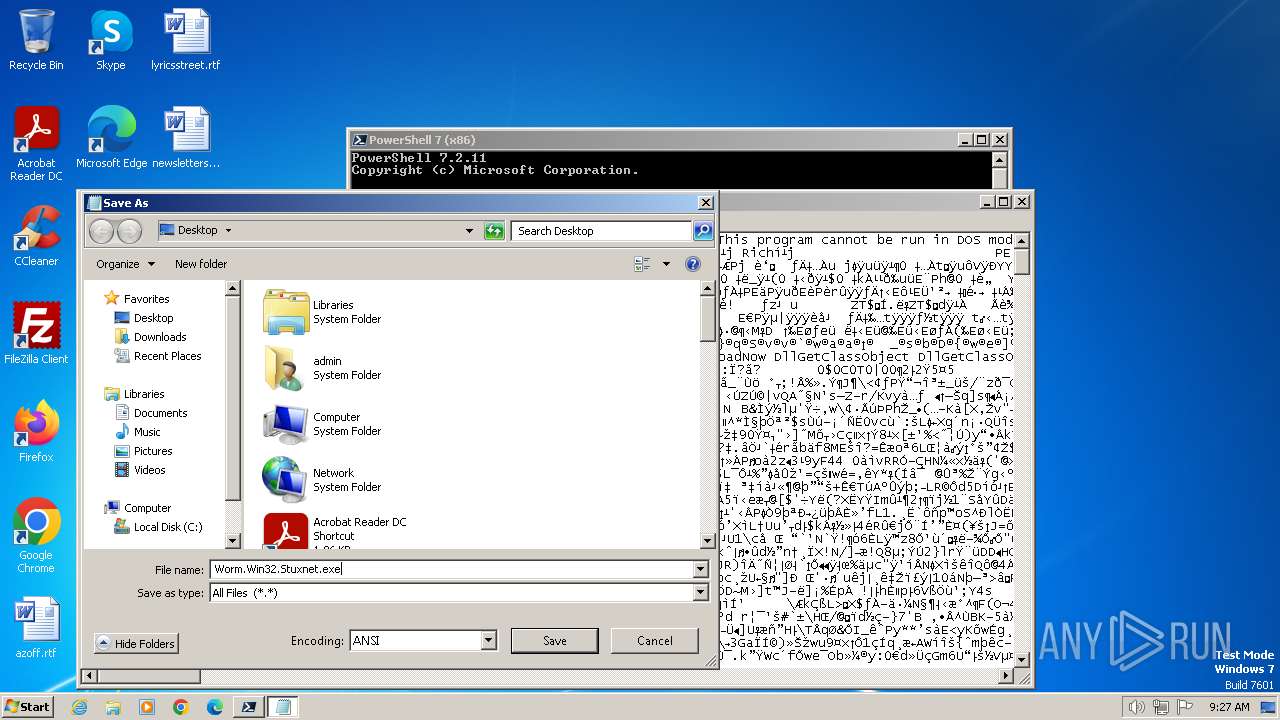Open Chrome from the taskbar
1280x720 pixels.
coord(181,707)
